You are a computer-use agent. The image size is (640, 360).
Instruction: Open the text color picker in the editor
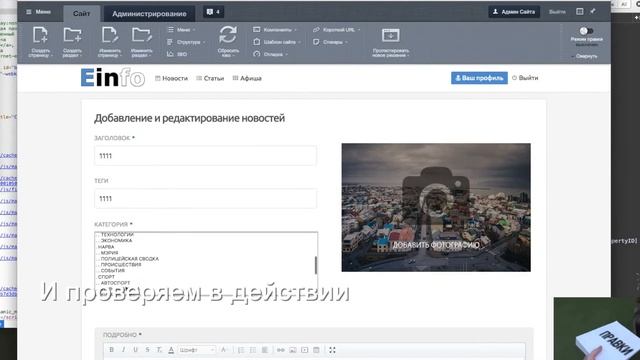[x=171, y=350]
